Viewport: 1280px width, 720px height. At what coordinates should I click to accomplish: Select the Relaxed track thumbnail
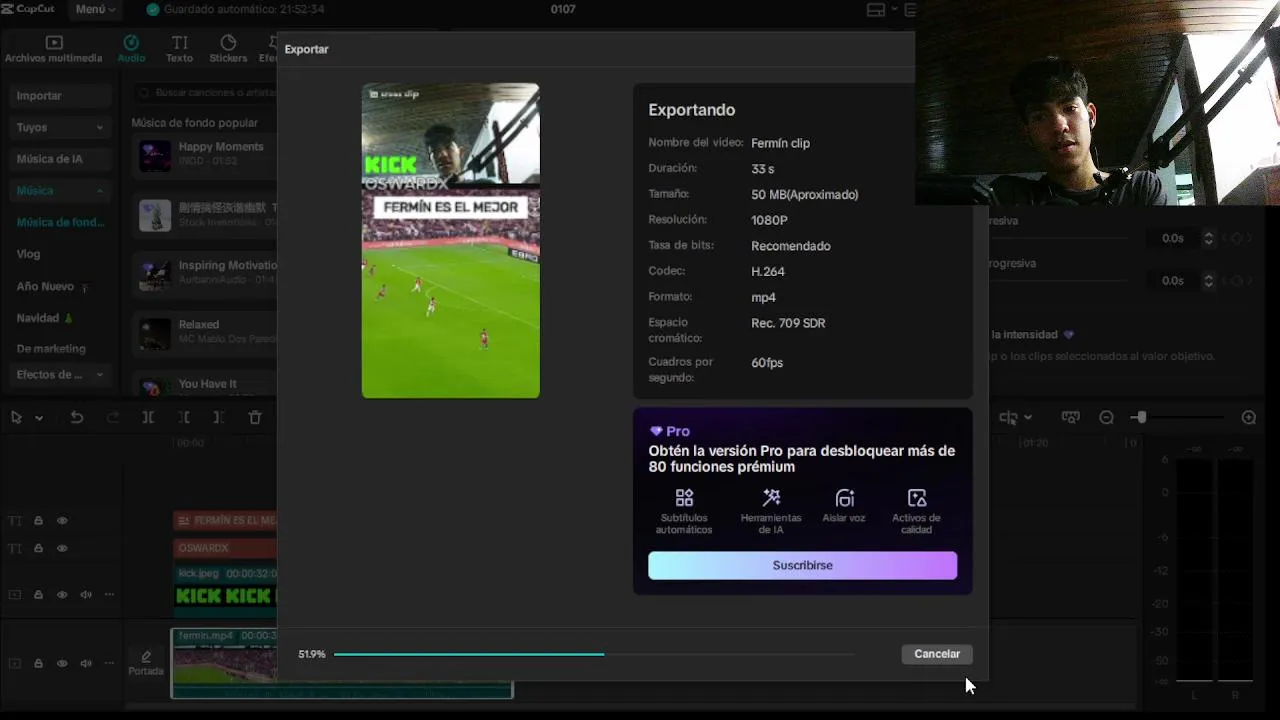pyautogui.click(x=155, y=332)
